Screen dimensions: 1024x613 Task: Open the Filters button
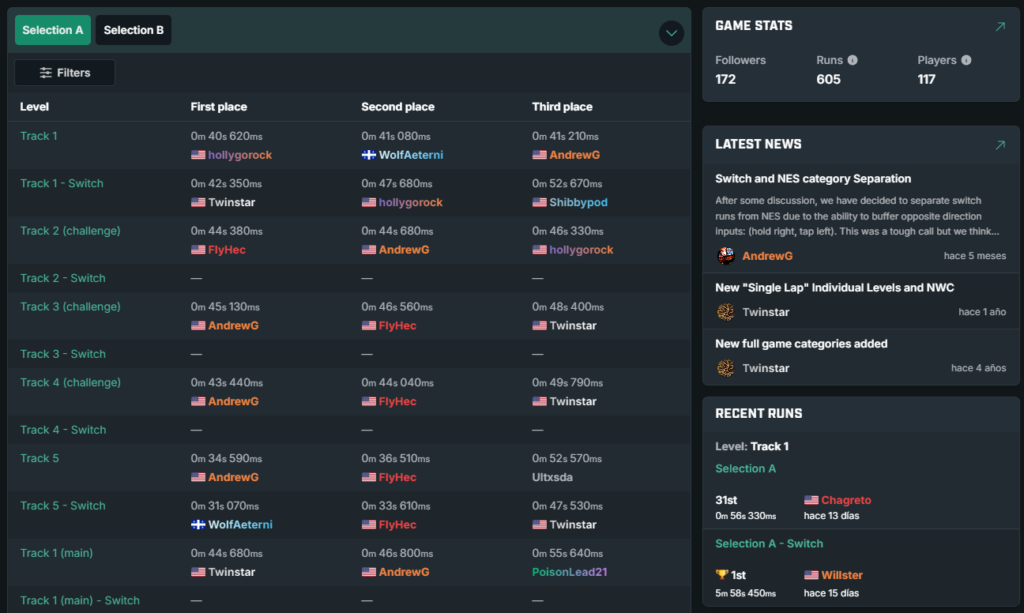(65, 72)
